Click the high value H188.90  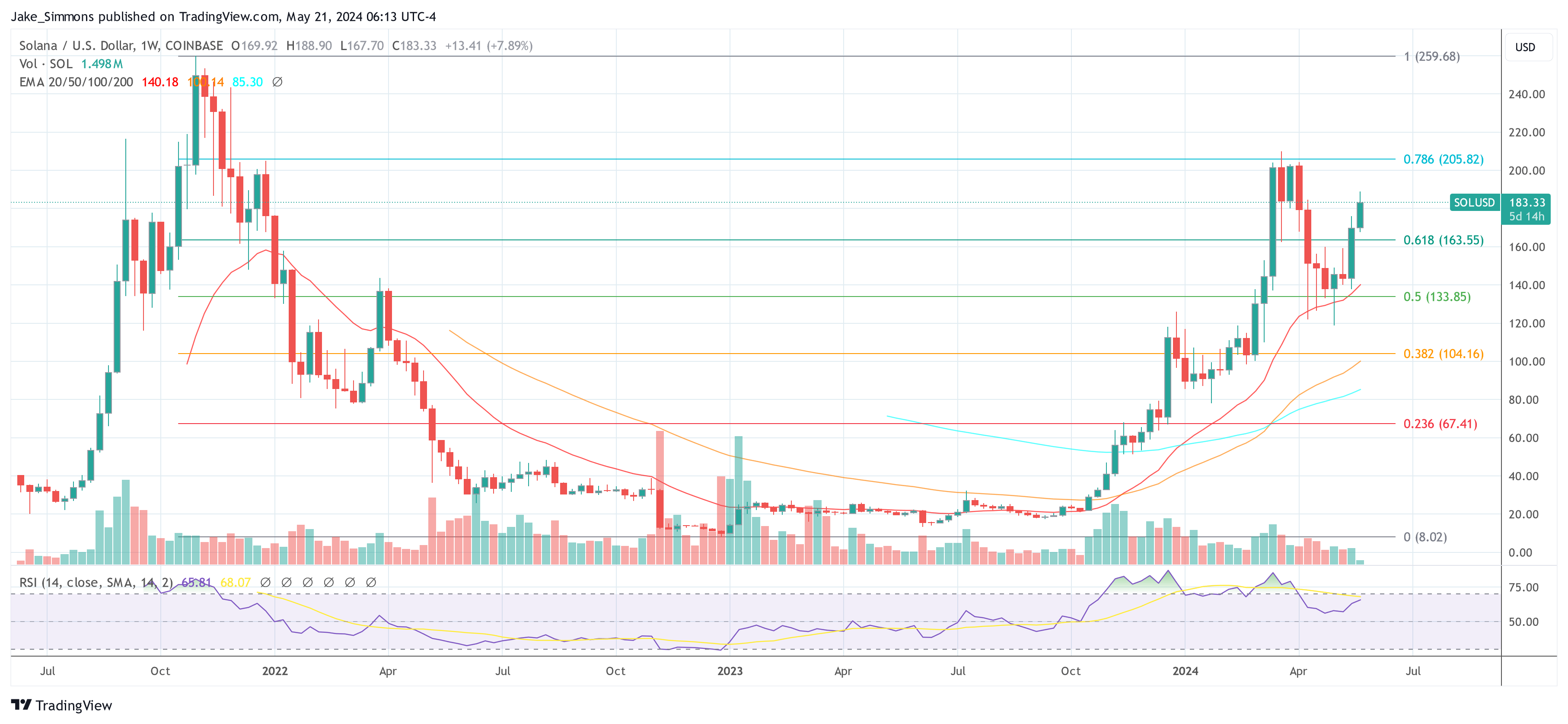click(309, 46)
